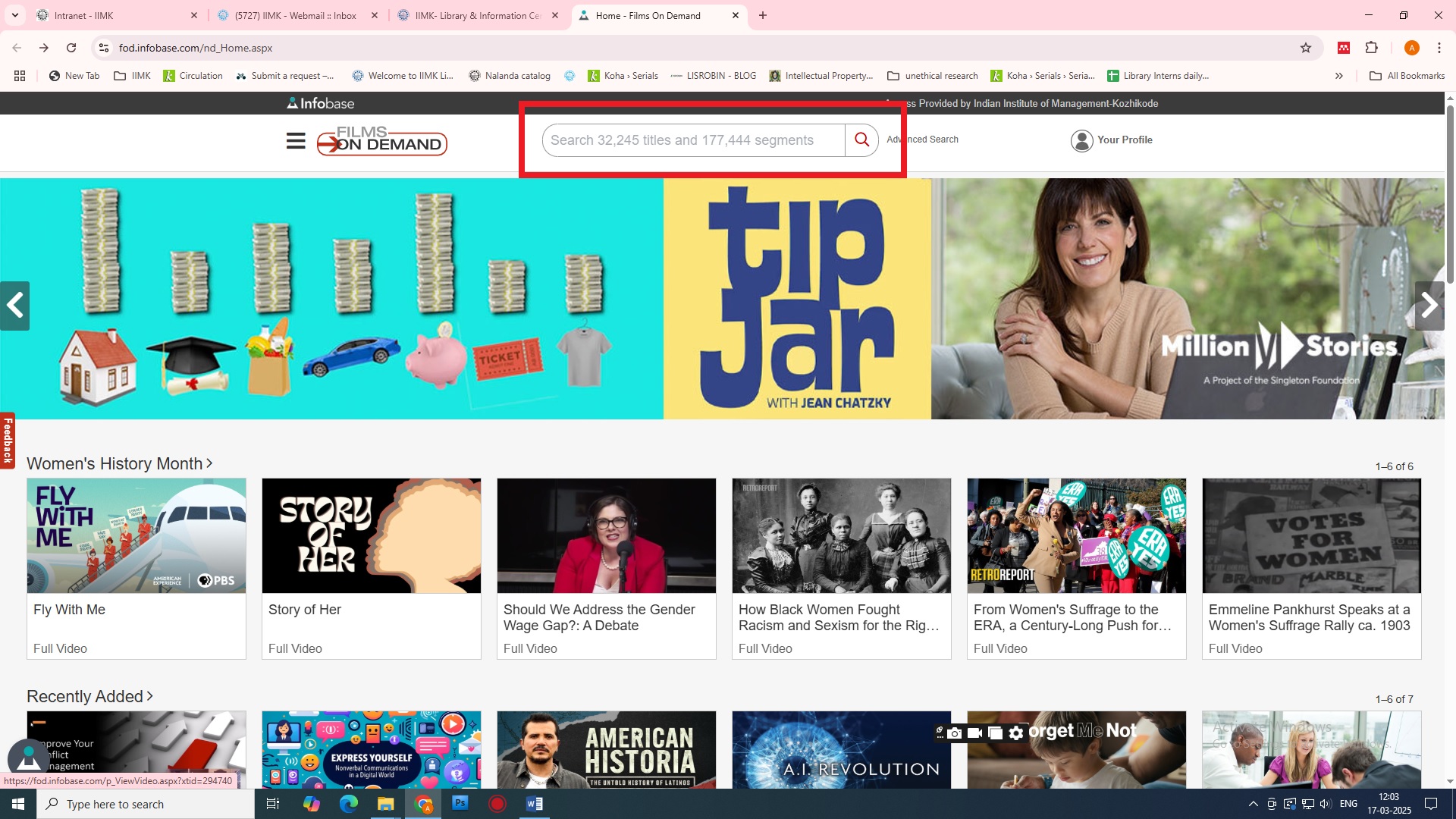Click the red magnifier search button
The height and width of the screenshot is (819, 1456).
861,140
